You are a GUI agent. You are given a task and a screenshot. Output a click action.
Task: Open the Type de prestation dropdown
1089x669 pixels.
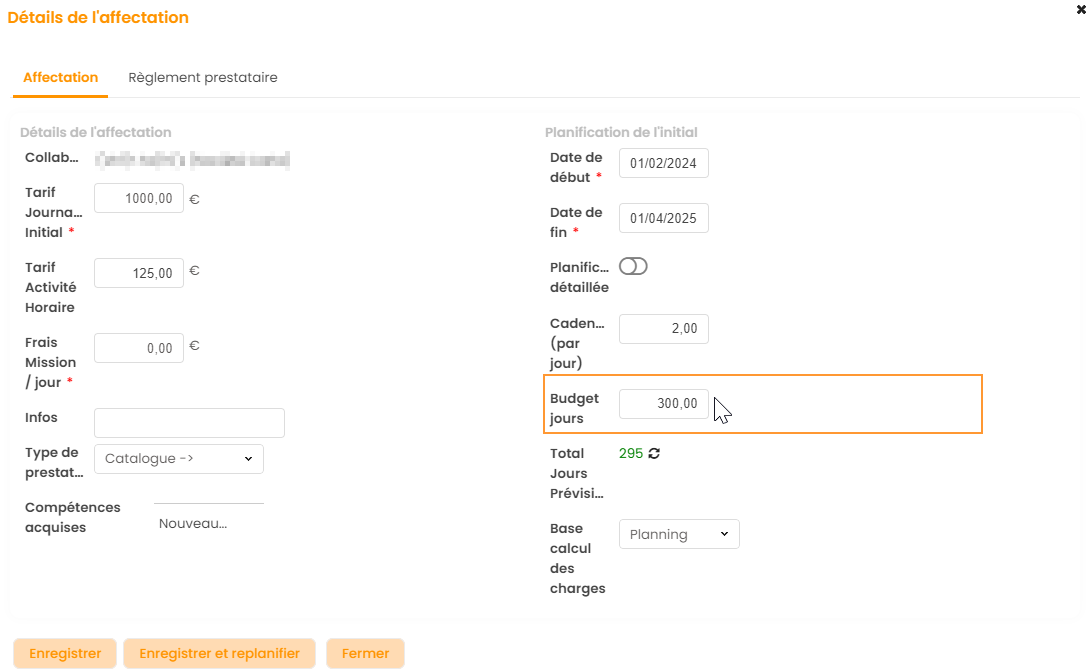coord(179,459)
